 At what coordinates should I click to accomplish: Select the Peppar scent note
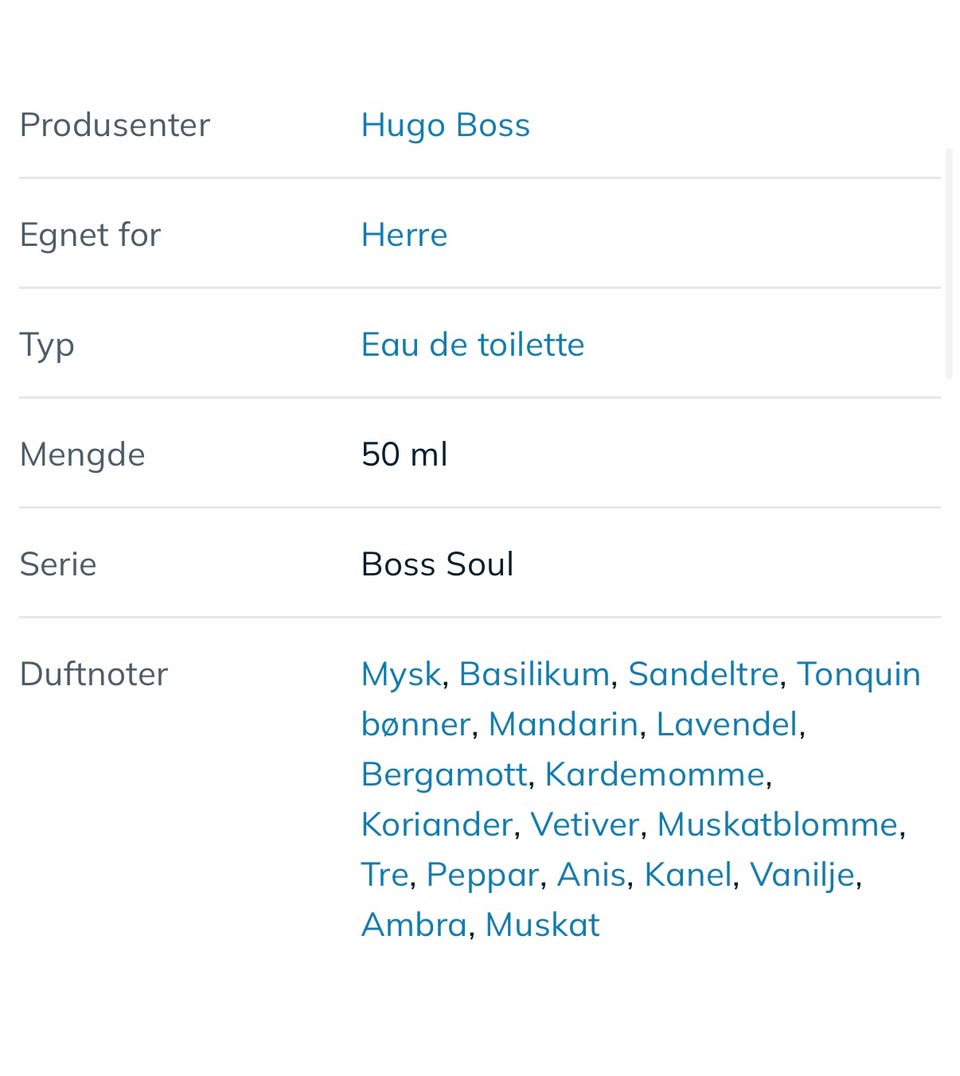(483, 875)
